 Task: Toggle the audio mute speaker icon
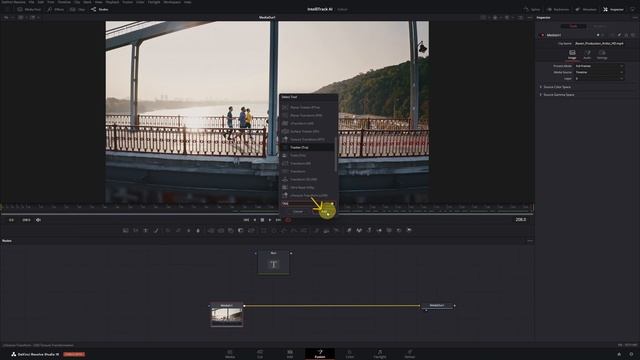pyautogui.click(x=38, y=220)
